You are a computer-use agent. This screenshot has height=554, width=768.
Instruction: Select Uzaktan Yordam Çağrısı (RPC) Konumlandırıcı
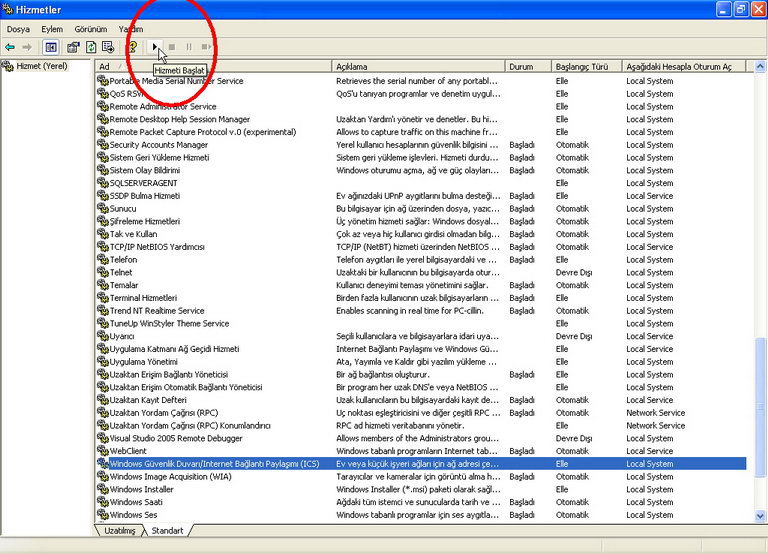pos(421,425)
